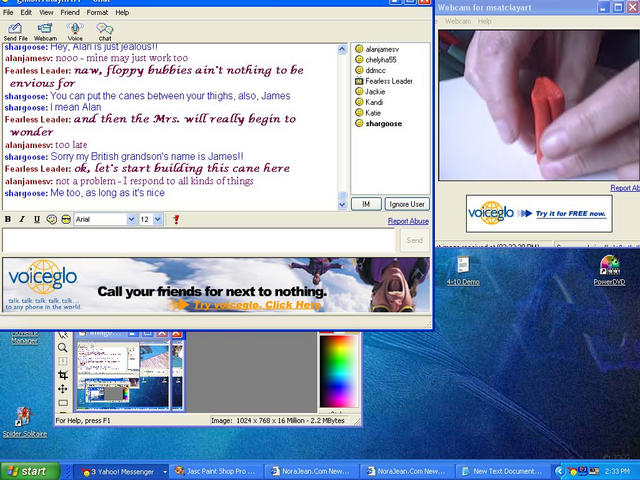Toggle italic text formatting
This screenshot has height=480, width=640.
pos(22,220)
